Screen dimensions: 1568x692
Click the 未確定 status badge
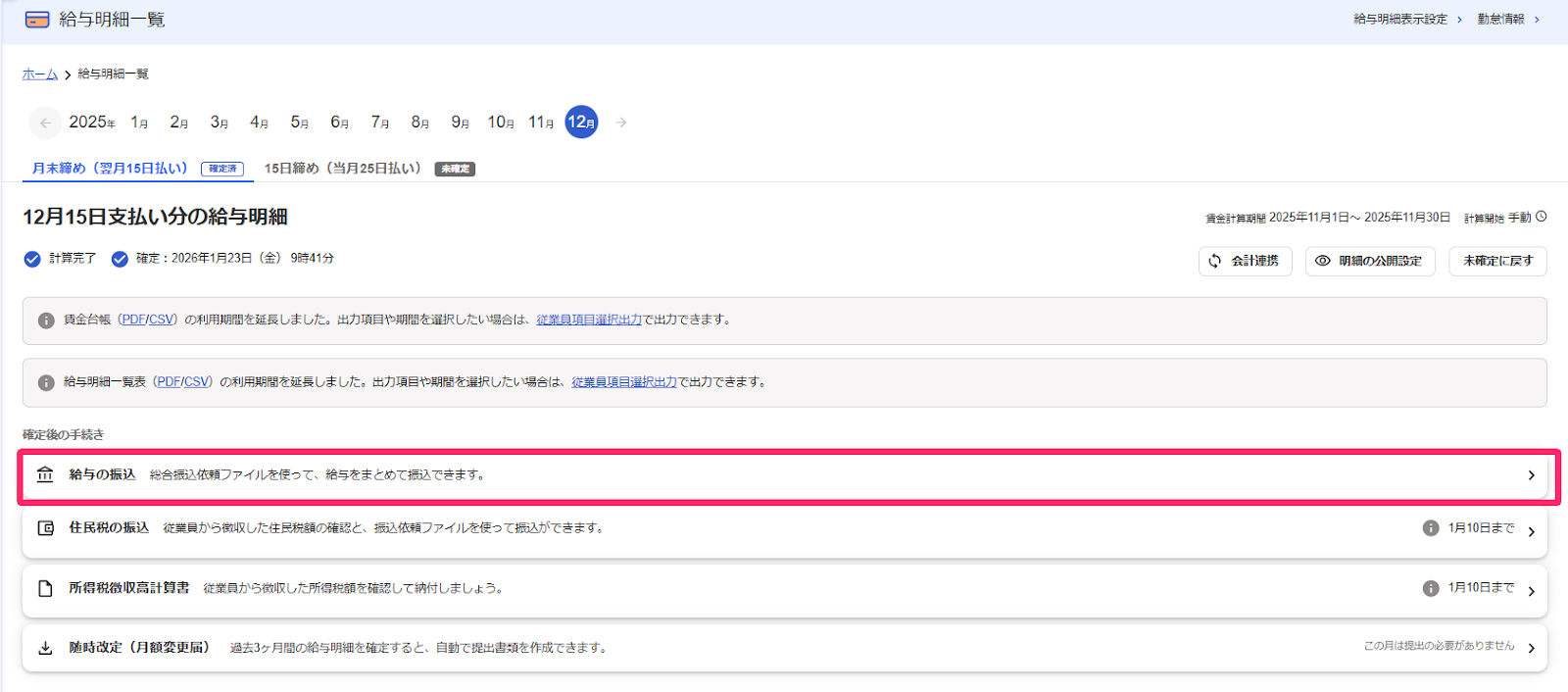[x=455, y=170]
